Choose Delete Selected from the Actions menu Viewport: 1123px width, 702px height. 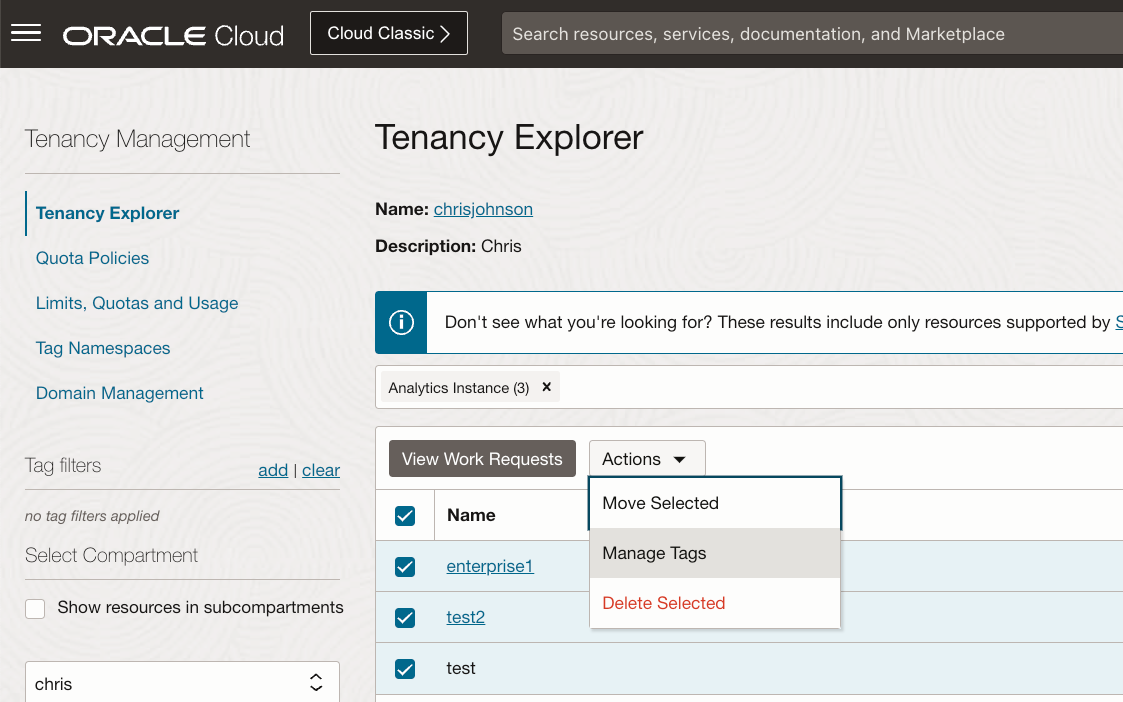663,603
